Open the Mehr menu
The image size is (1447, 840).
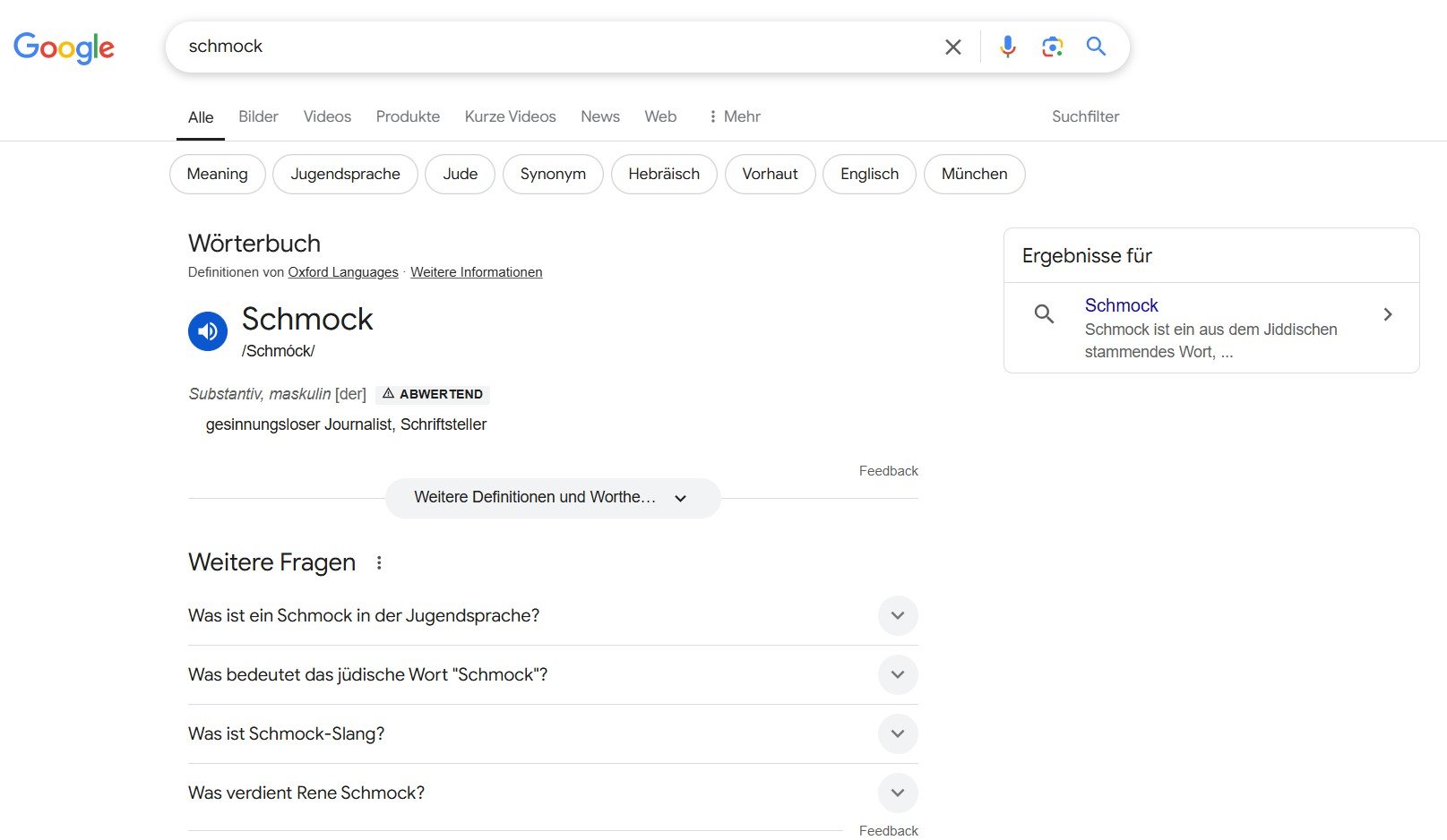click(x=735, y=116)
